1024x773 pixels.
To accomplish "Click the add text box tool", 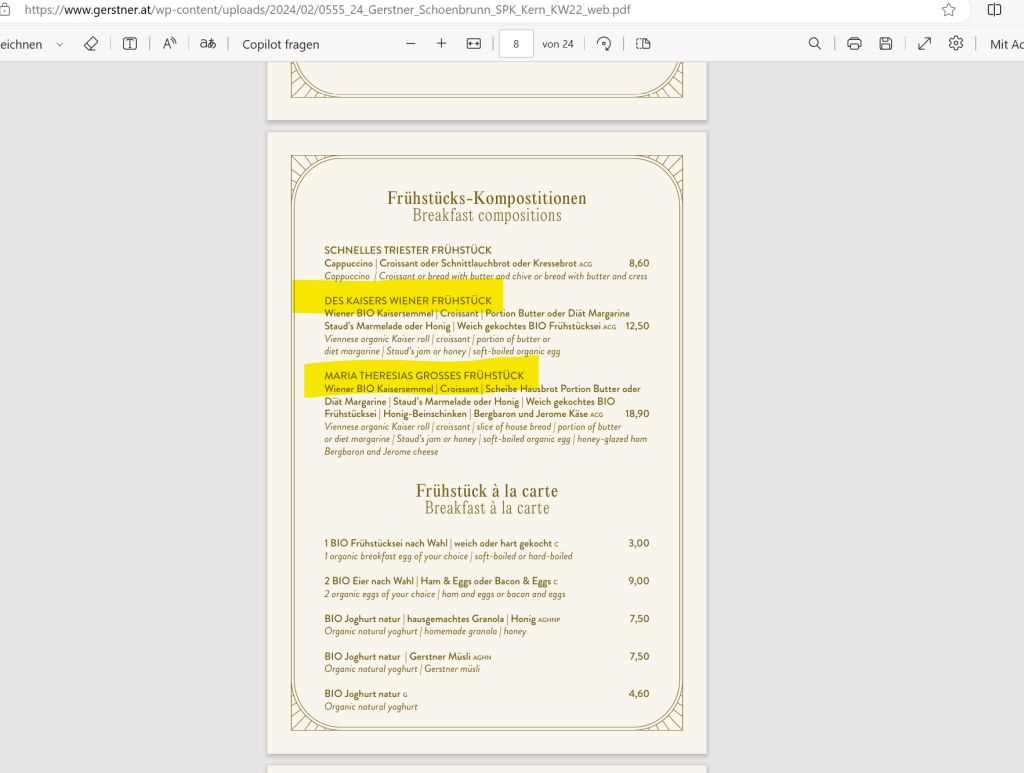I will [130, 44].
